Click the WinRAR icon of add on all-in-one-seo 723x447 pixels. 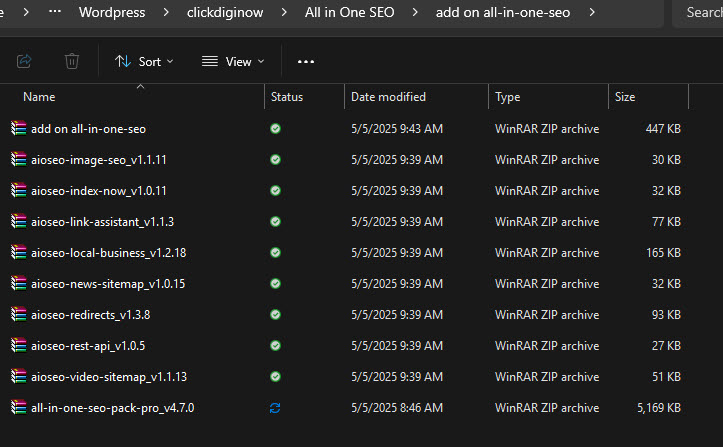click(19, 128)
